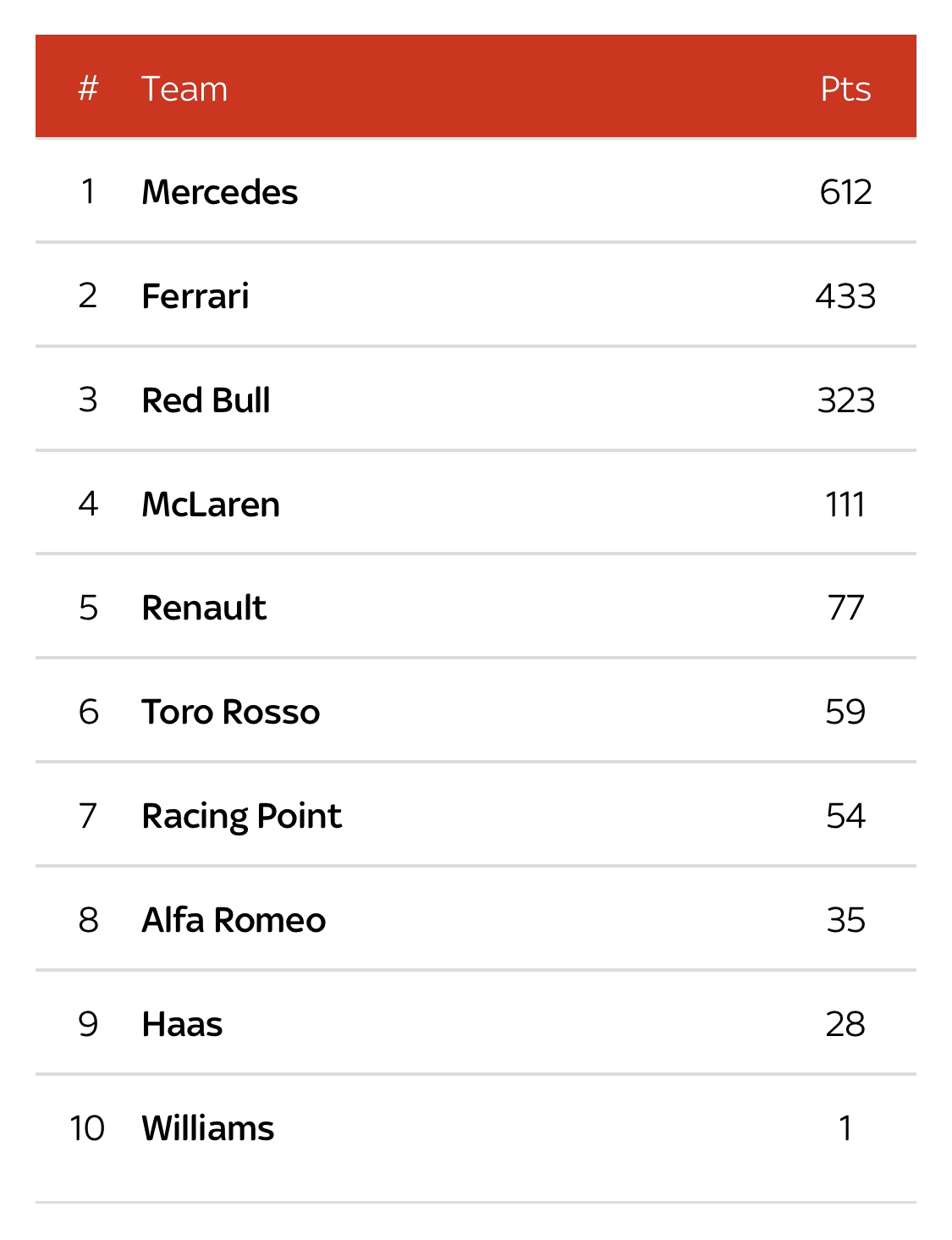Click Renault's 77 points value
Screen dimensions: 952x1240
[x=845, y=608]
